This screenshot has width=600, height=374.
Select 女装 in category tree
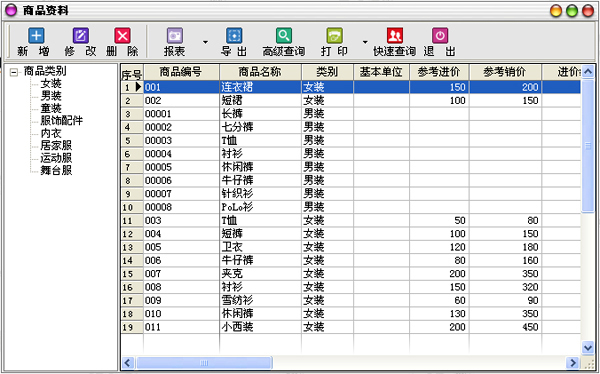[51, 83]
